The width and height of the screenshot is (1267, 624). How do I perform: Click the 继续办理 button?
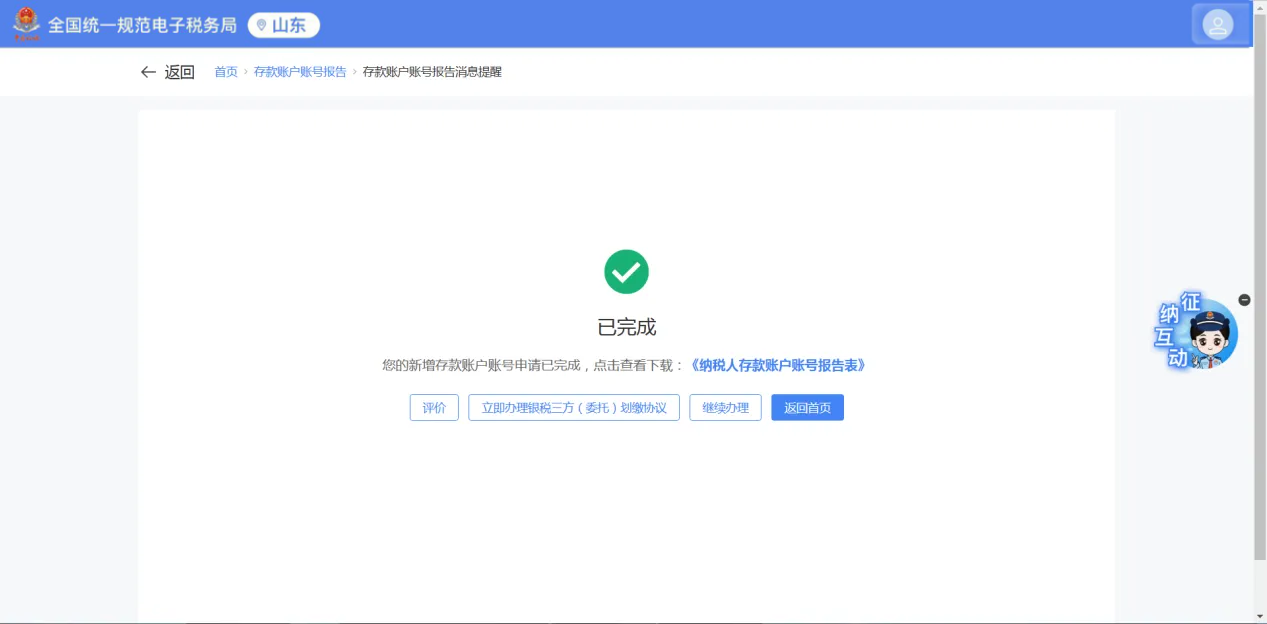[x=725, y=408]
